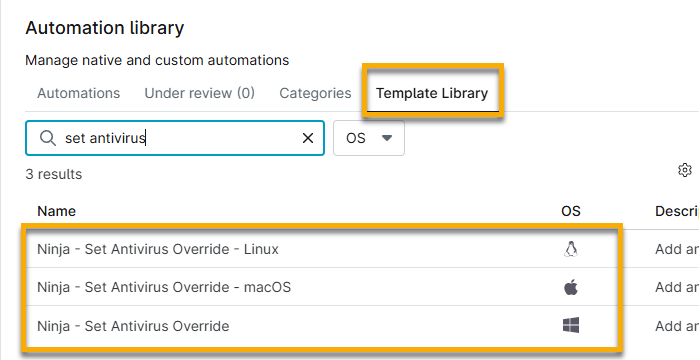
Task: Sort by the OS column header
Action: pos(571,211)
